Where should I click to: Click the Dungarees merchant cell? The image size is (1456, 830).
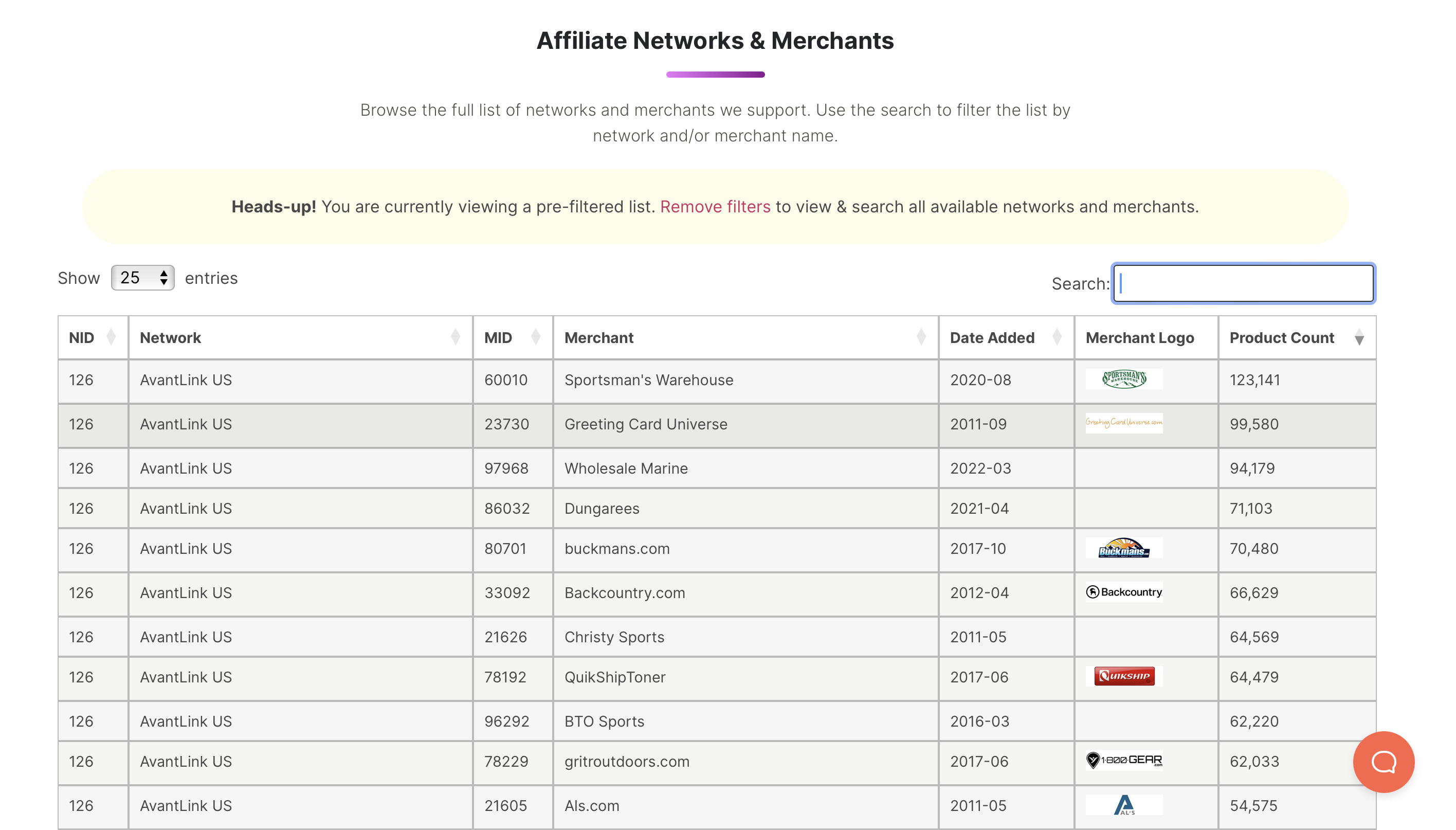(x=745, y=508)
